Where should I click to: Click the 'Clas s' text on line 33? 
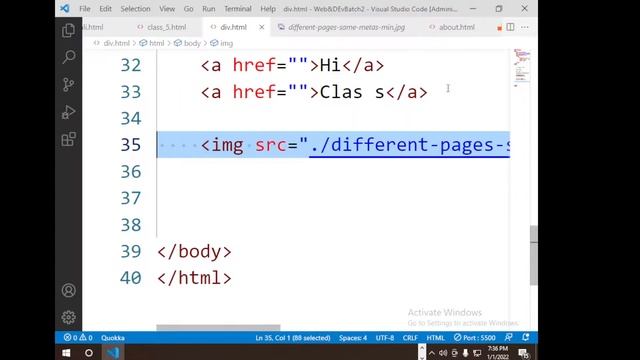[352, 92]
